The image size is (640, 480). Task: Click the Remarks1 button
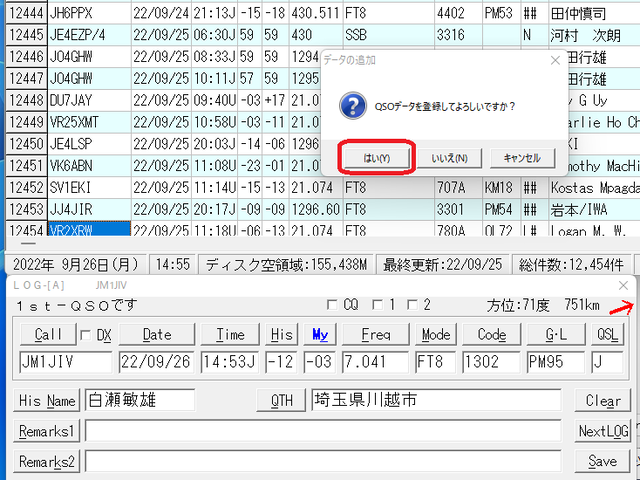coord(47,431)
